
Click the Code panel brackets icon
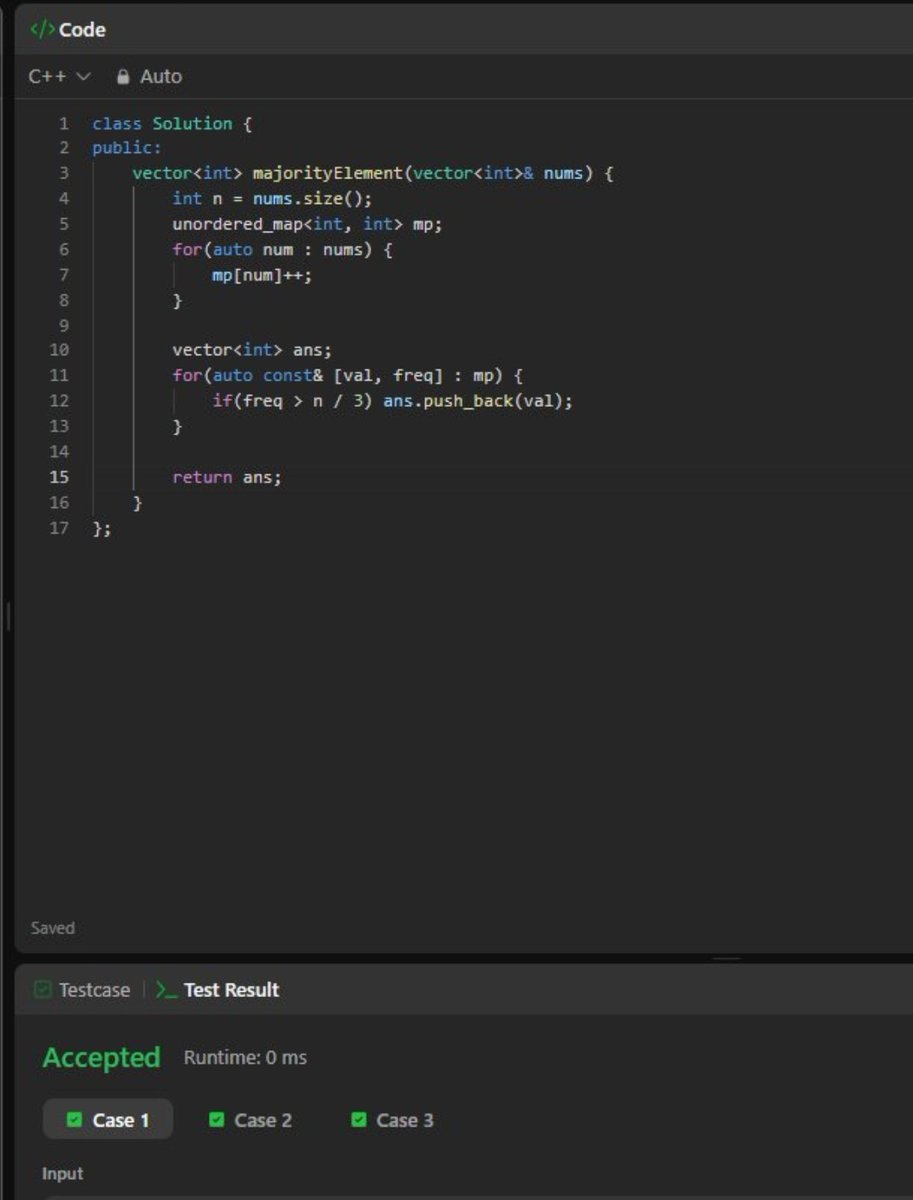pyautogui.click(x=41, y=30)
